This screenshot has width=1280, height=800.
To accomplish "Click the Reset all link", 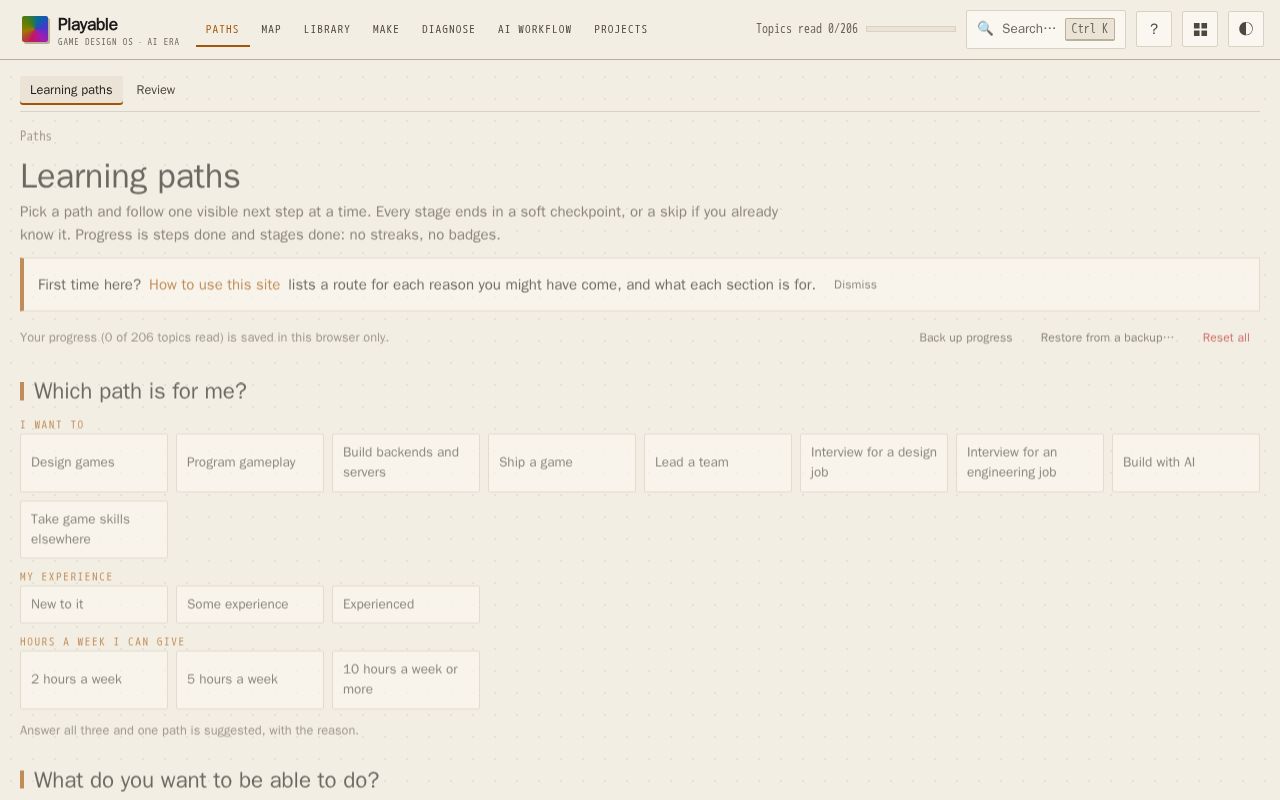I will tap(1226, 338).
